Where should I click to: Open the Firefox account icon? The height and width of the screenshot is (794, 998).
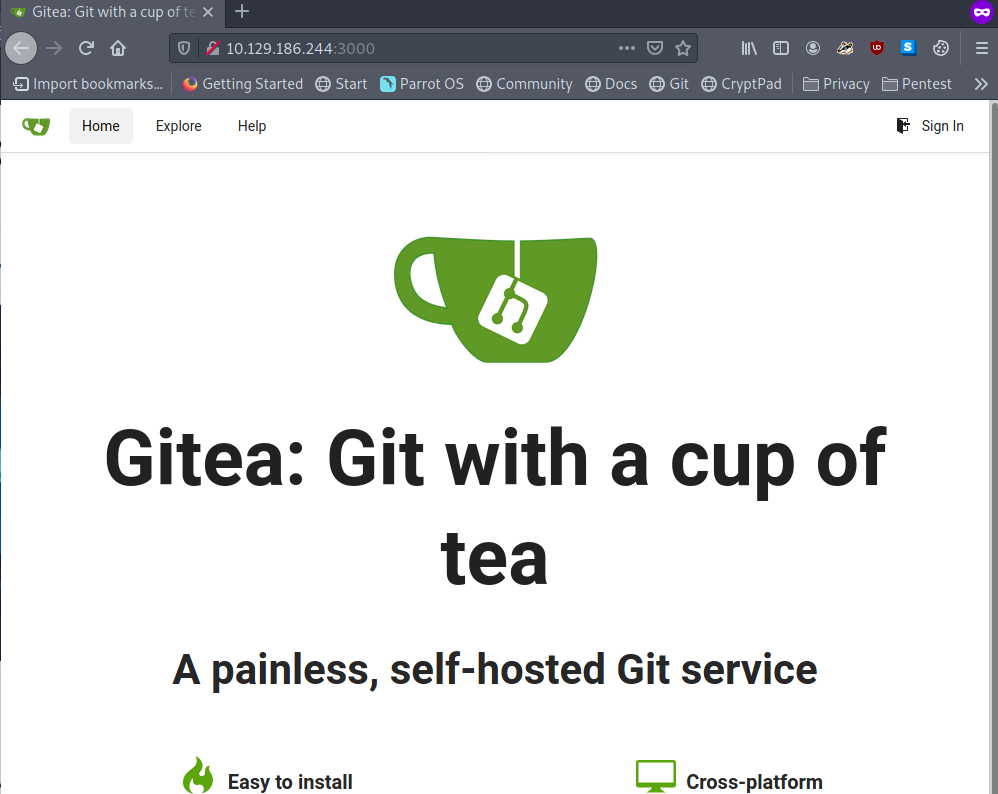[x=813, y=48]
